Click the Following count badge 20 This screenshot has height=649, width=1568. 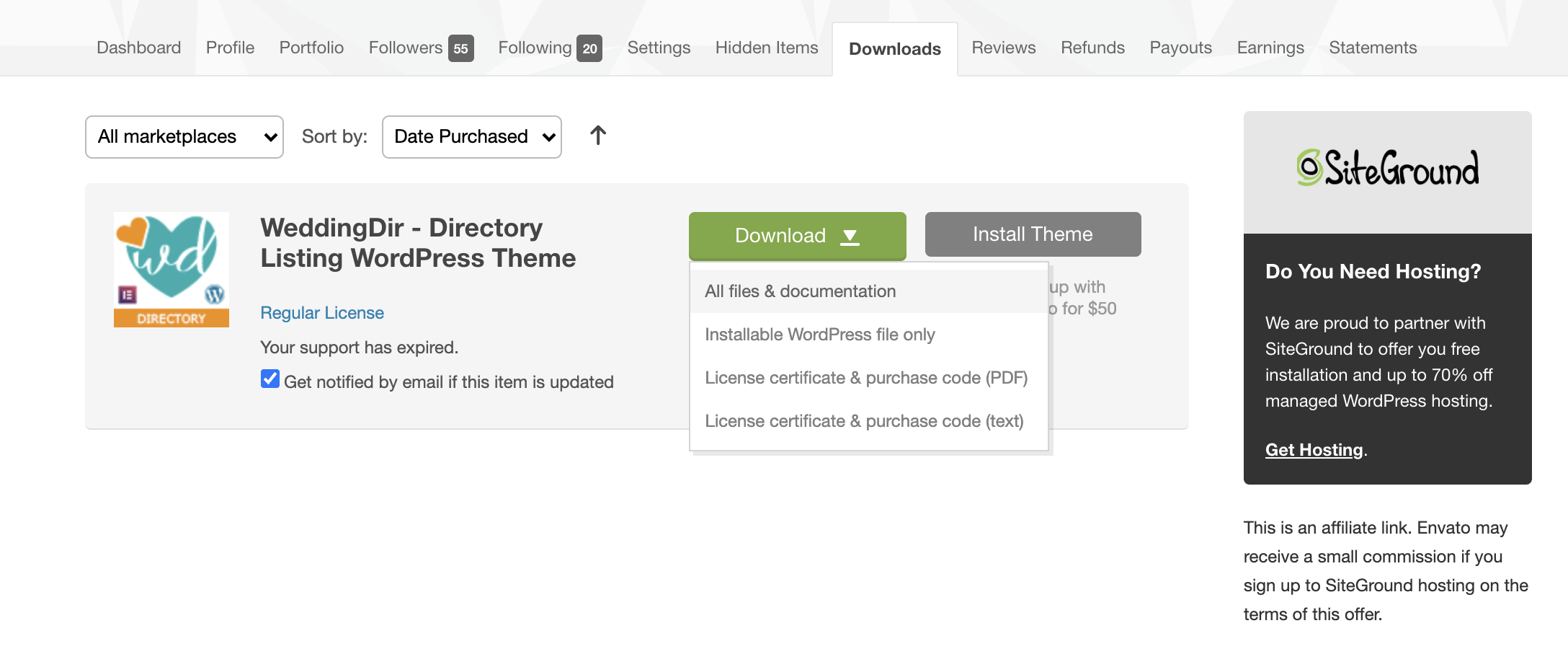pos(589,48)
